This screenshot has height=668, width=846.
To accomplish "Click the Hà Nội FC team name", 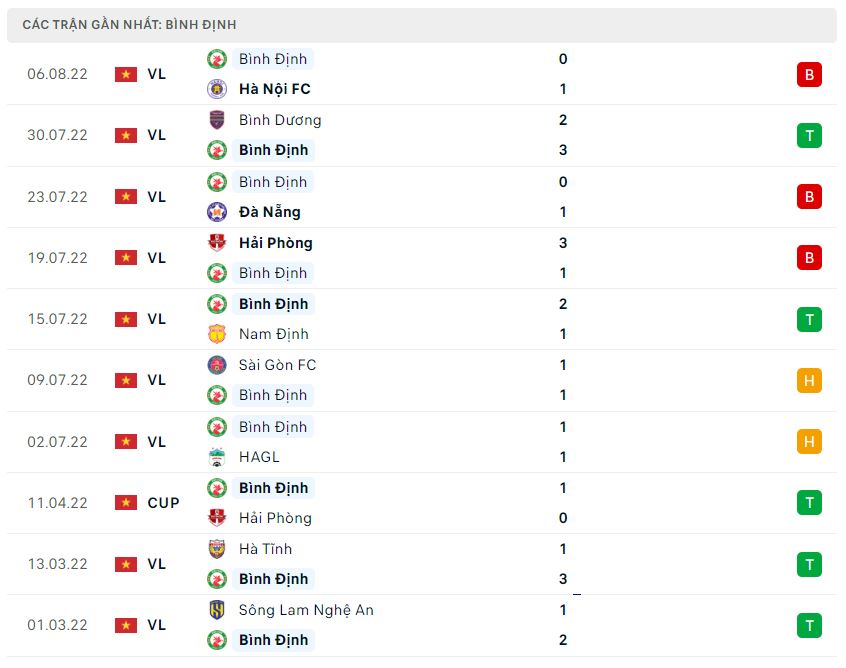I will pos(275,89).
